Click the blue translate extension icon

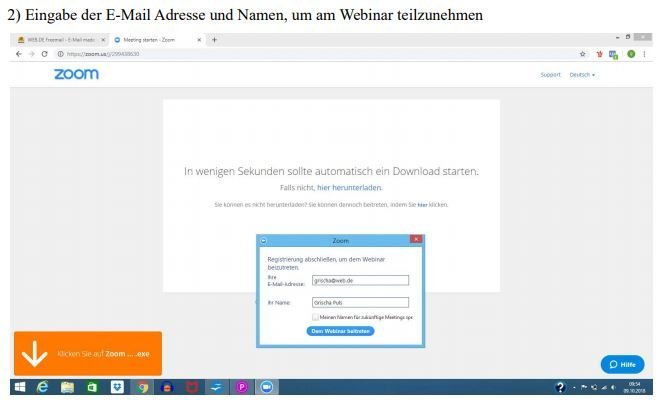[x=614, y=54]
